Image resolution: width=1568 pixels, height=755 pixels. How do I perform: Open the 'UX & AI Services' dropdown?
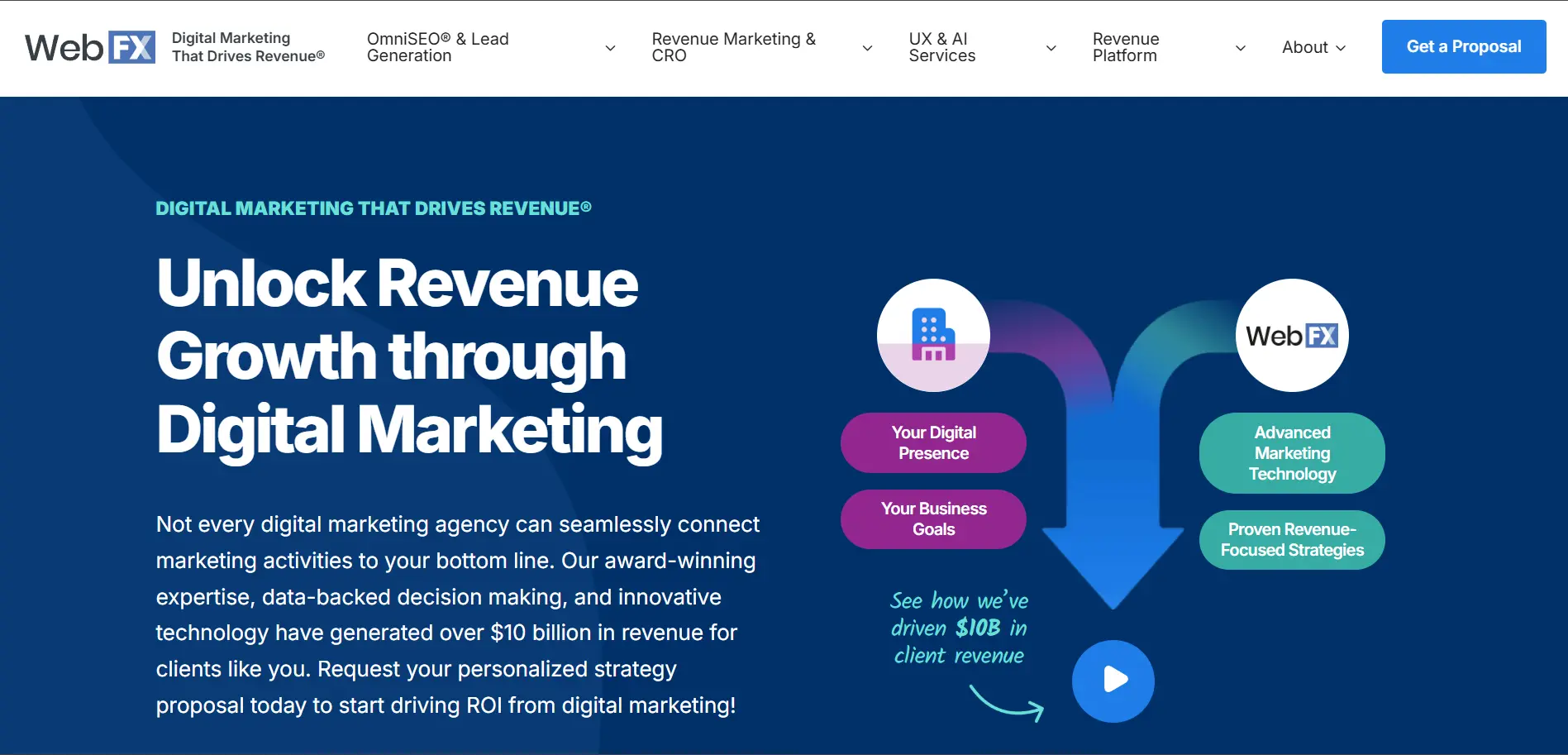click(x=941, y=47)
